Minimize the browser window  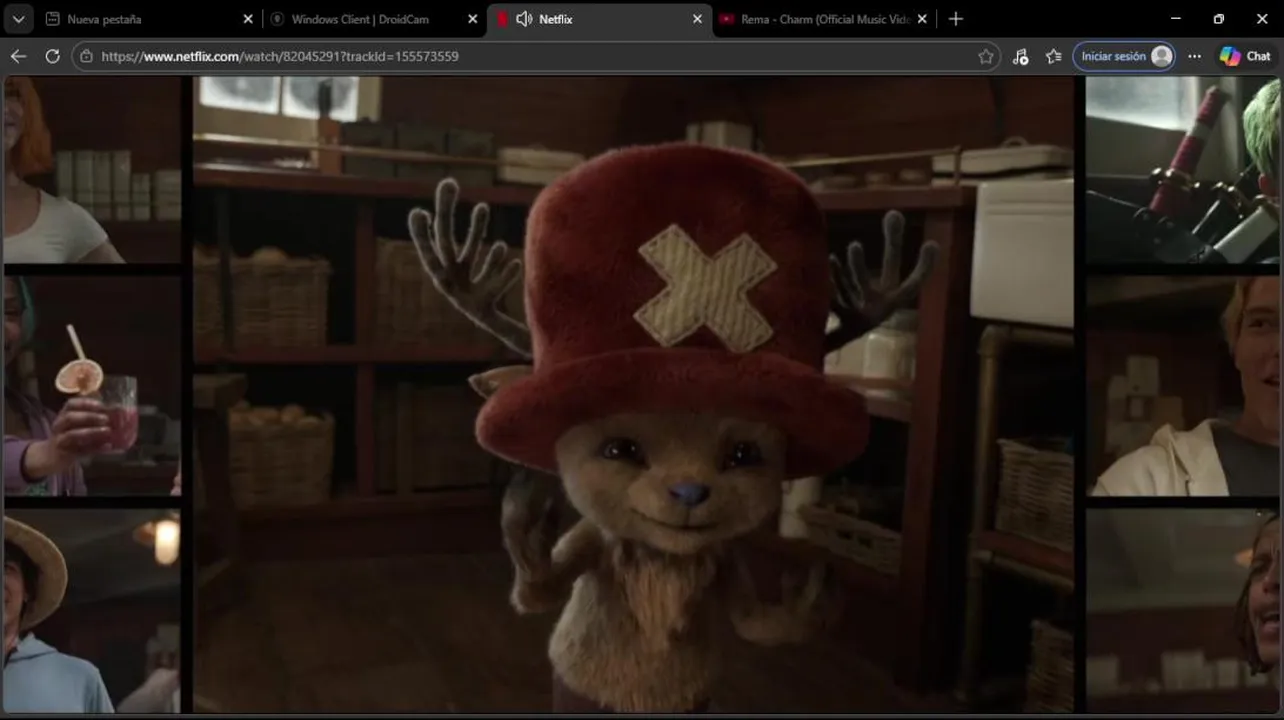coord(1175,19)
